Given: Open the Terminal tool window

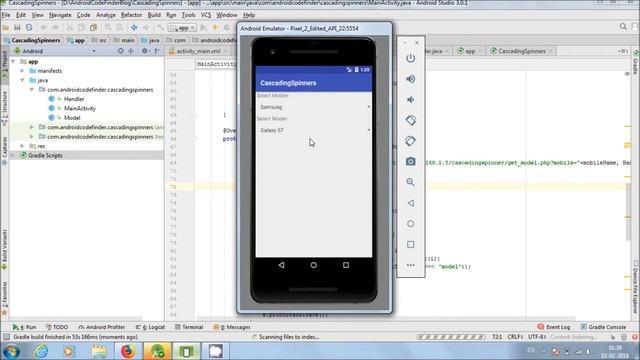Looking at the screenshot, I should tap(189, 327).
